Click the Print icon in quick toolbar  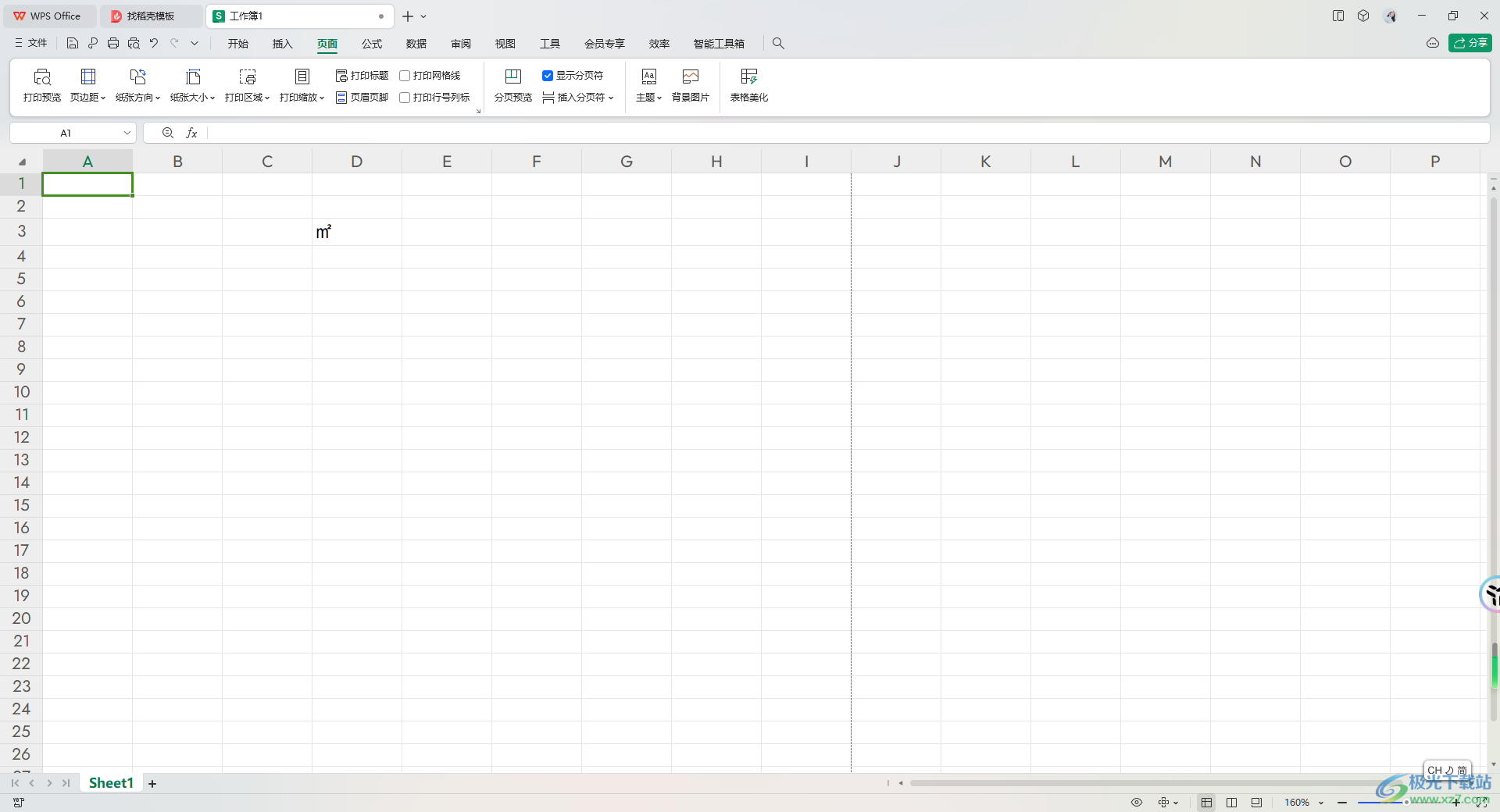113,44
